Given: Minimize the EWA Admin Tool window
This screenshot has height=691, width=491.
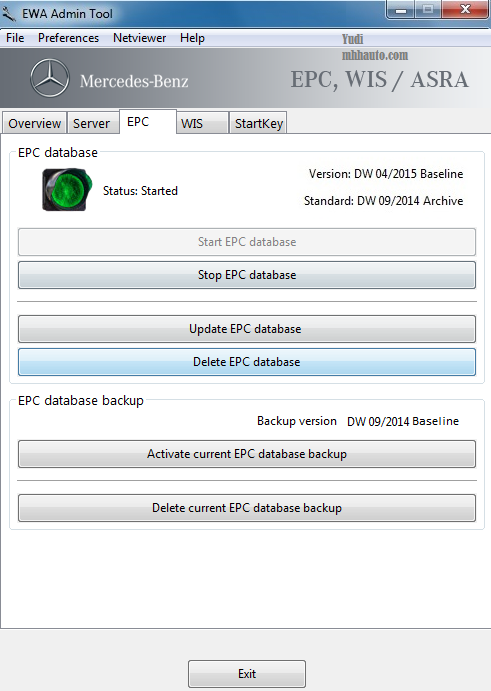Looking at the screenshot, I should [x=401, y=10].
